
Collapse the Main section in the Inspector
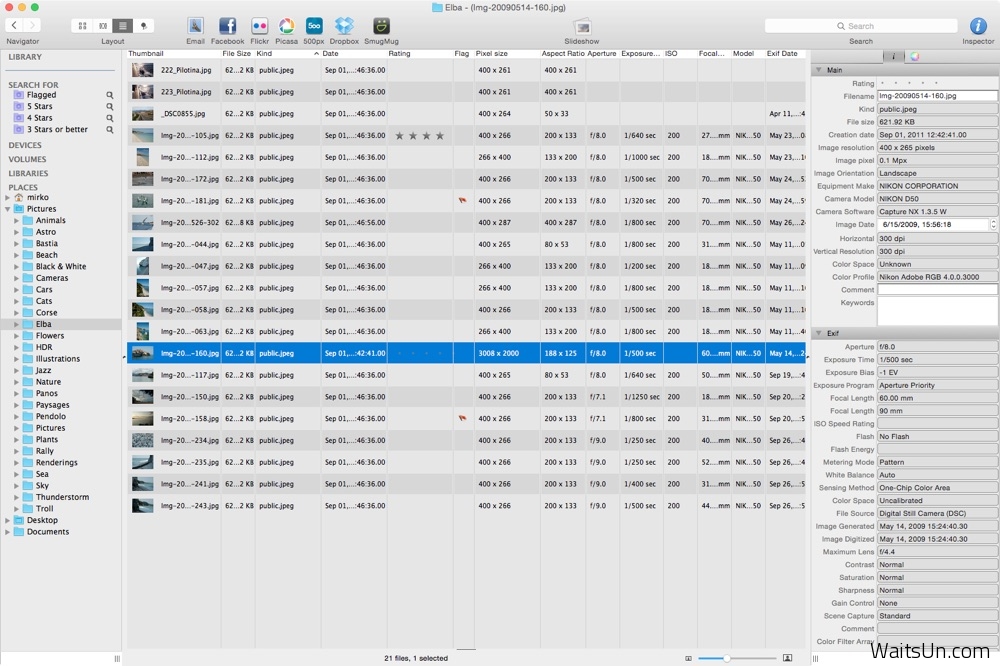820,71
